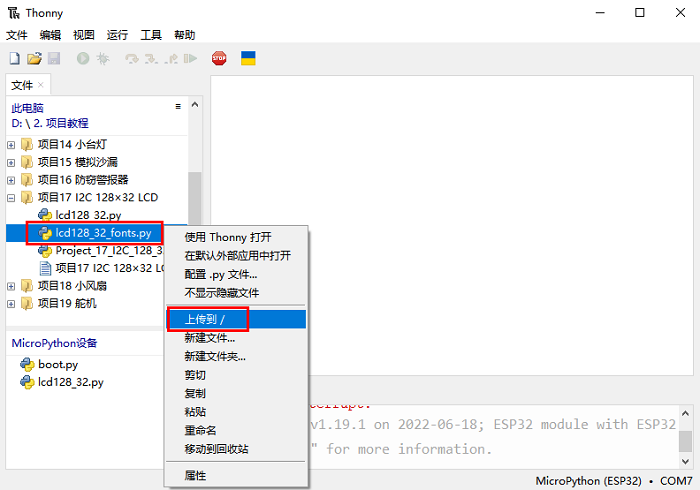Expand the 项目14 小台灯 folder
Viewport: 700px width, 490px height.
click(x=11, y=145)
